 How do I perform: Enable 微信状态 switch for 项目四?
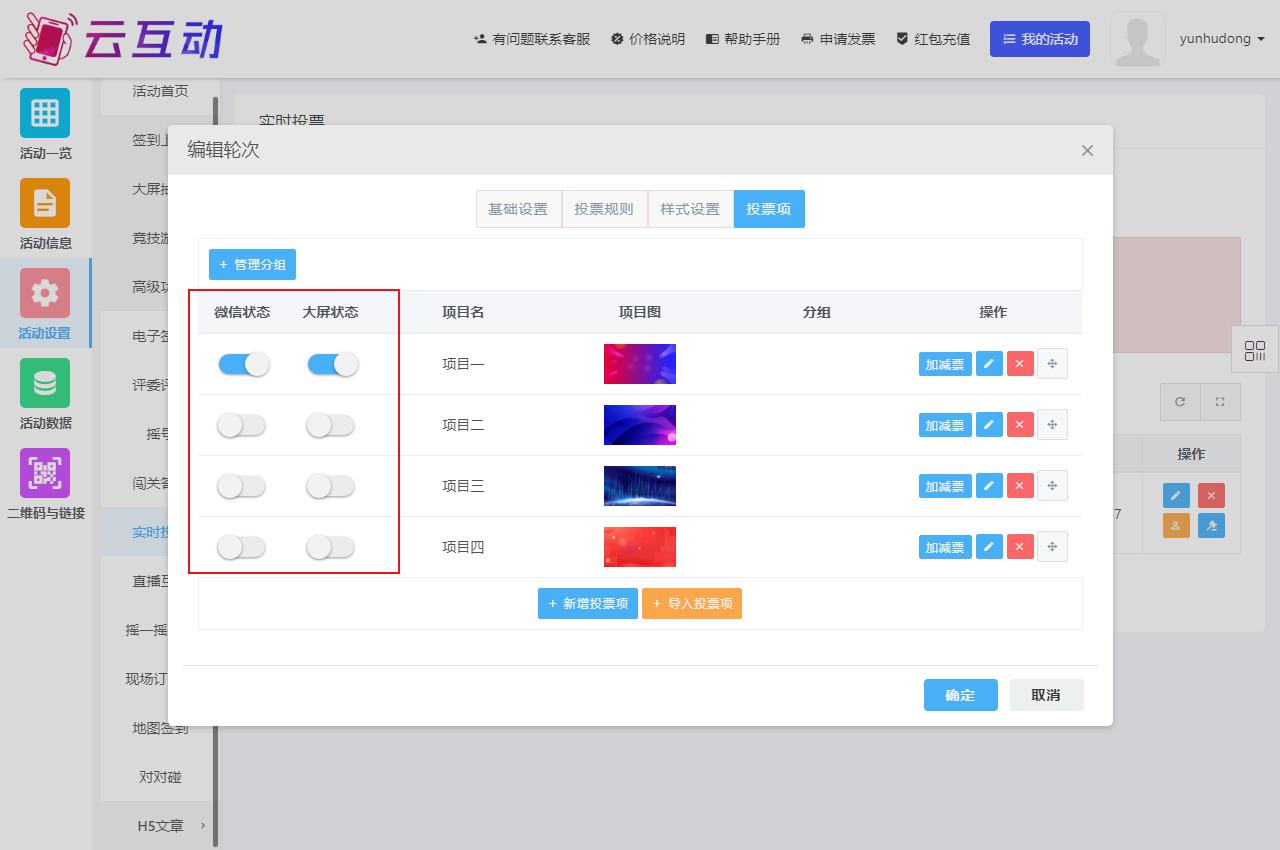(x=242, y=547)
